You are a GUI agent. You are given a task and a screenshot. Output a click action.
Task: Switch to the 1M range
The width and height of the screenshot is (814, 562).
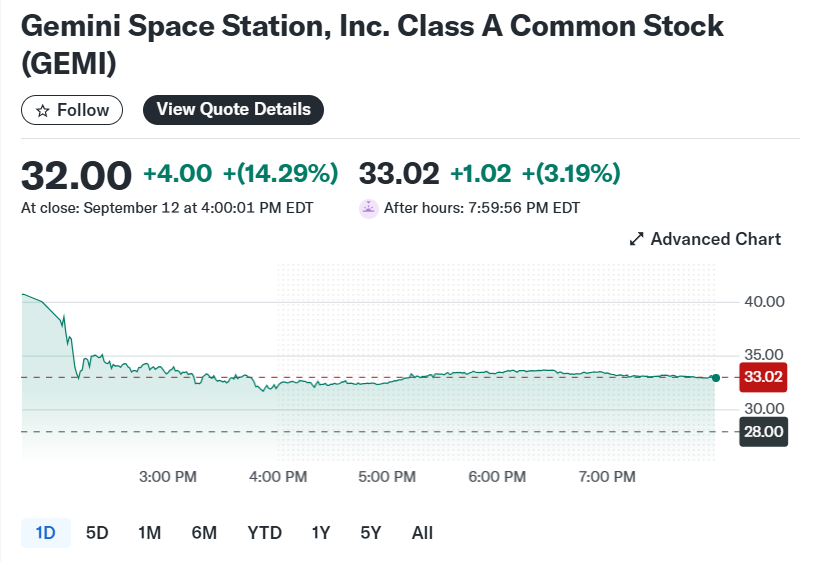click(149, 533)
